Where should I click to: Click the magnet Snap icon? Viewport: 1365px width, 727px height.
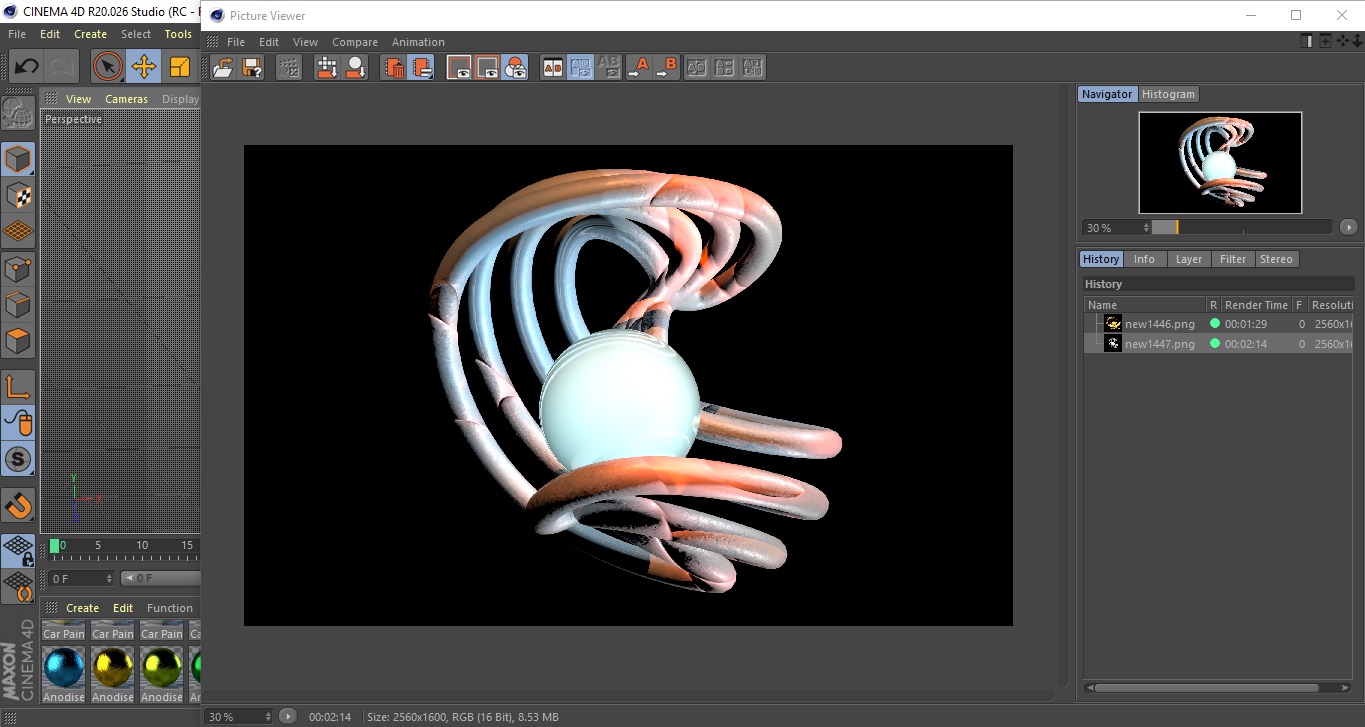(18, 505)
